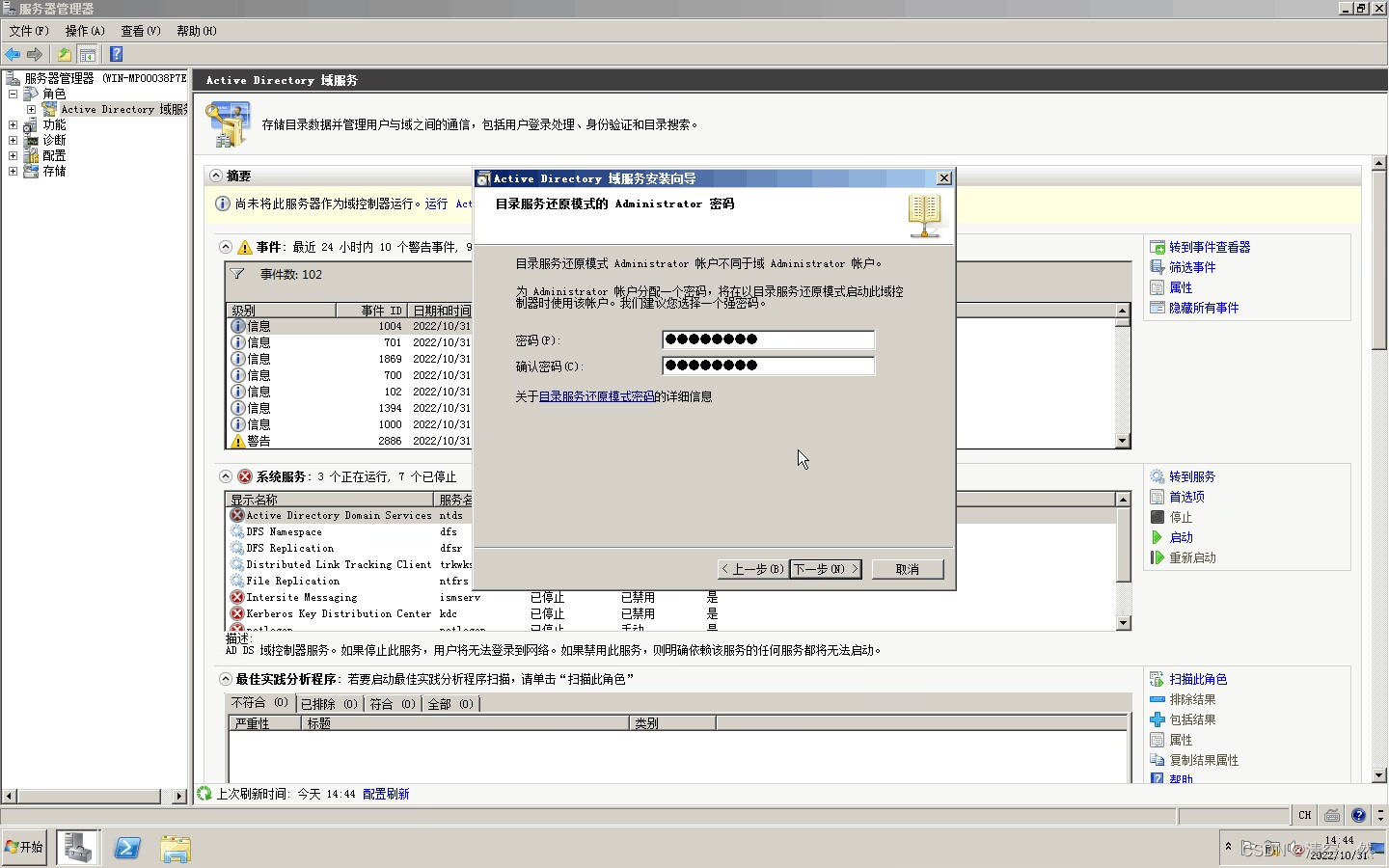Click the Up one level folder icon
This screenshot has height=868, width=1389.
(65, 55)
